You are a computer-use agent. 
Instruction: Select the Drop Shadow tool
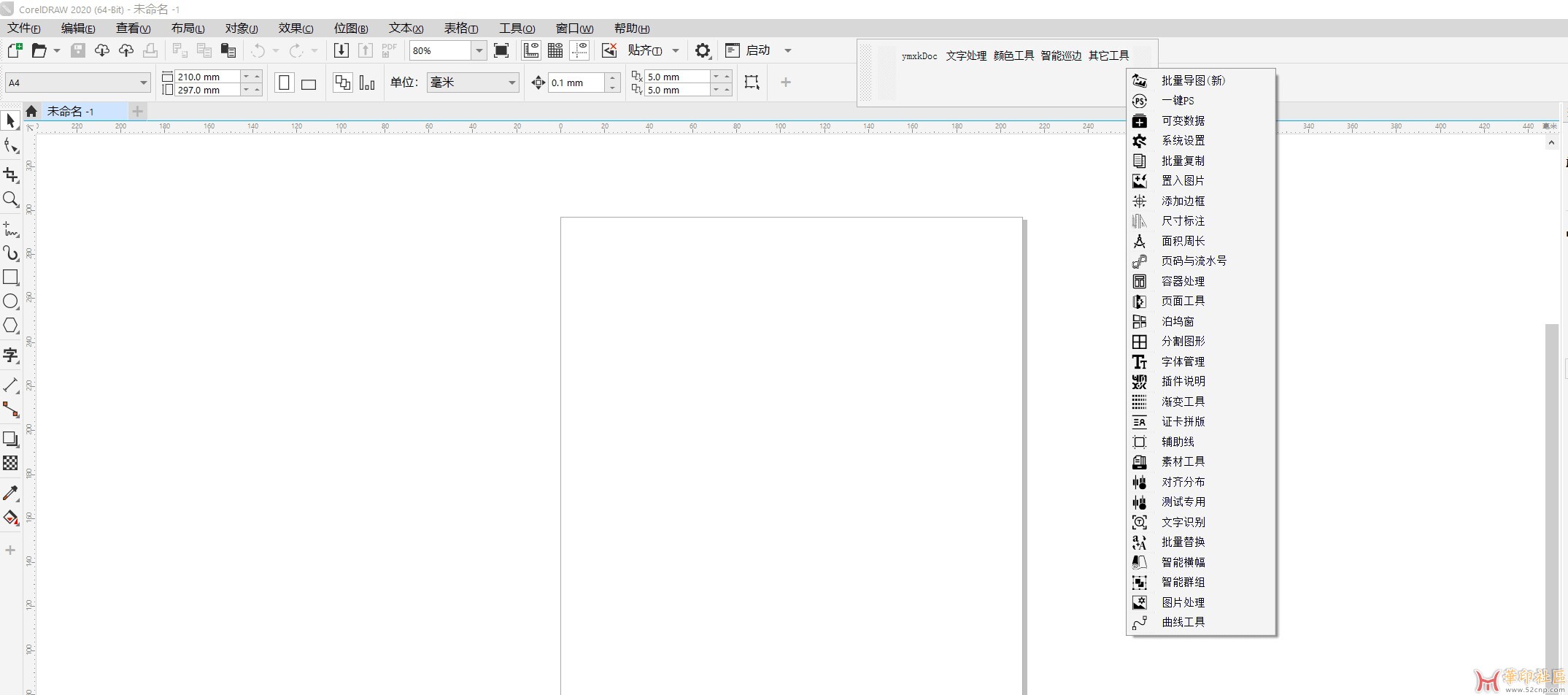click(10, 439)
